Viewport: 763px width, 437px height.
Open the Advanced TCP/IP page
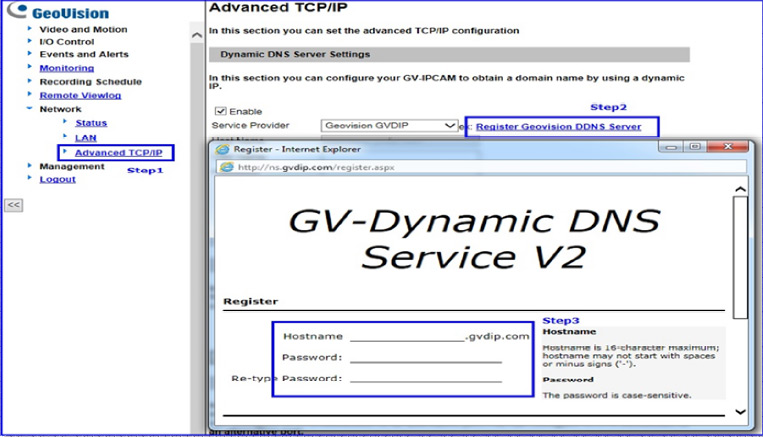tap(118, 153)
